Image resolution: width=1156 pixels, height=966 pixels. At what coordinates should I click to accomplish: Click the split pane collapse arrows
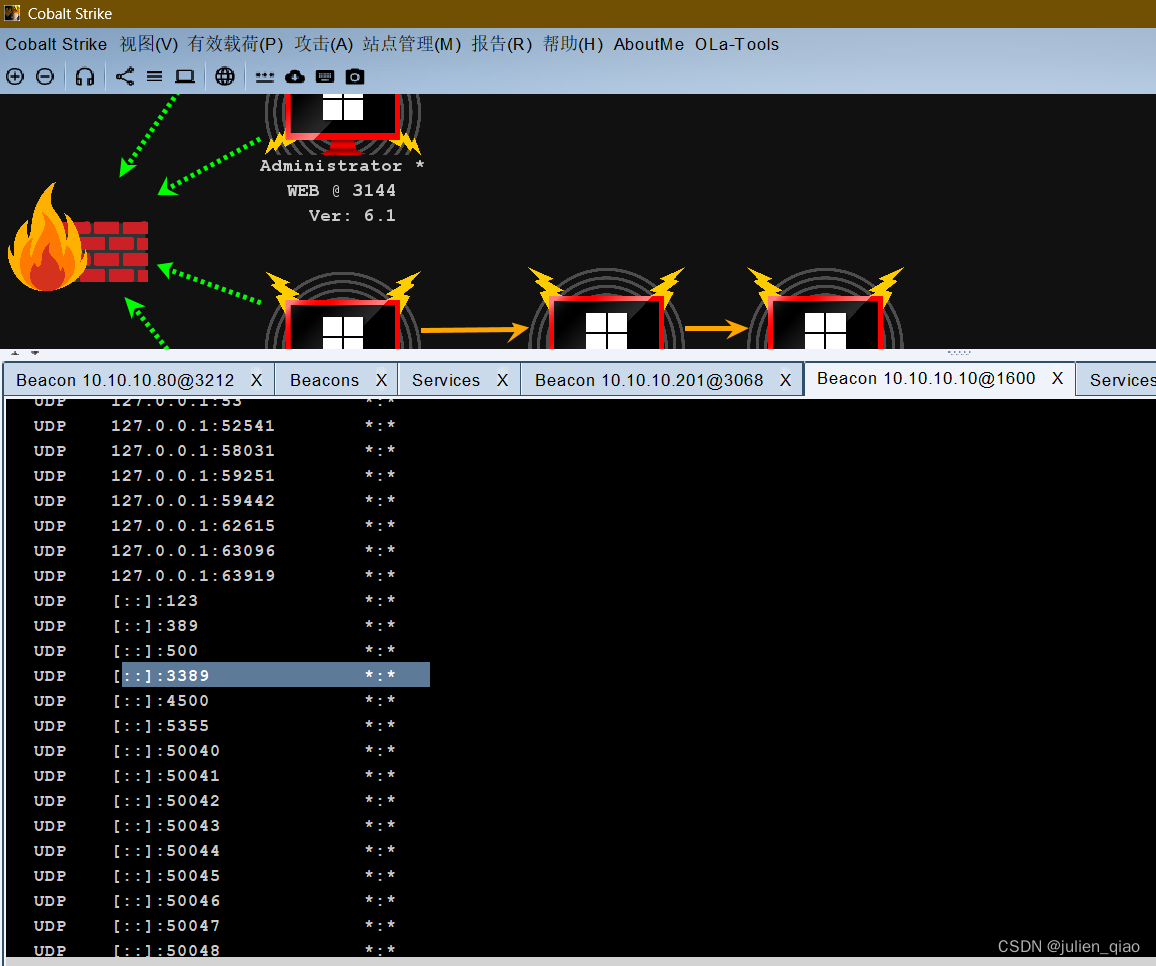pos(25,352)
